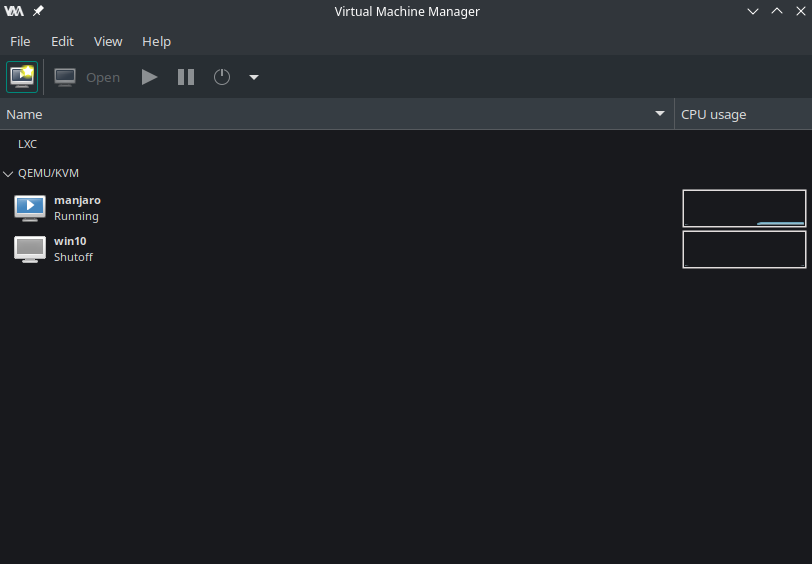Screen dimensions: 812x564
Task: Toggle the window pin icon
Action: coord(38,11)
